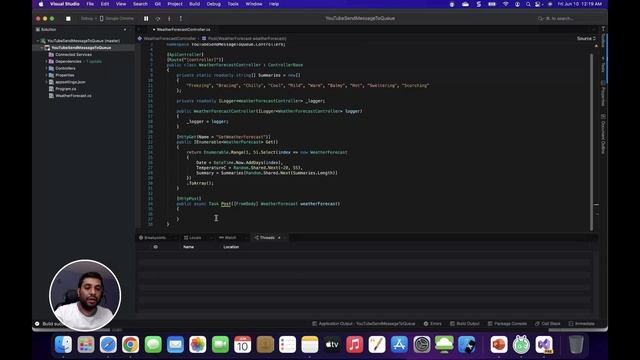Click the Location column header in Threads
The height and width of the screenshot is (360, 640).
[231, 247]
